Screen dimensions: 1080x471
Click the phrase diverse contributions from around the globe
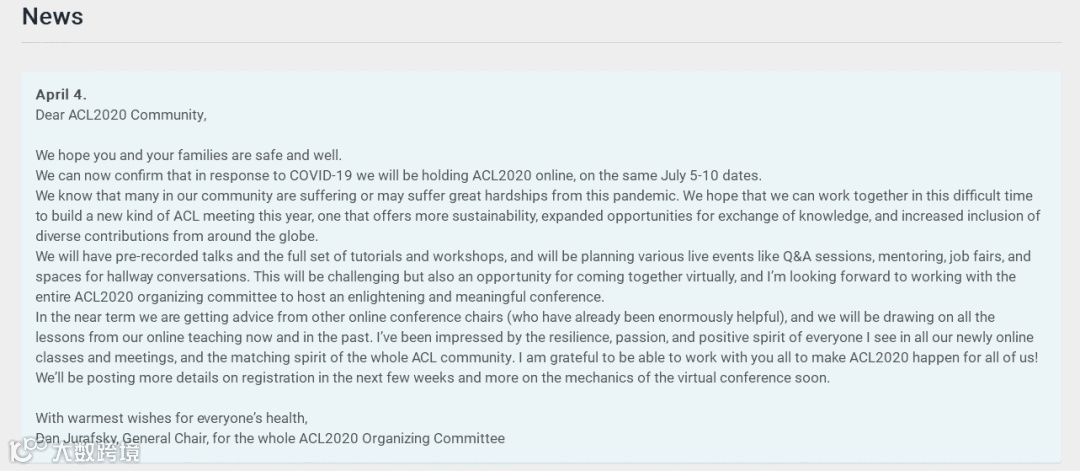(x=177, y=236)
